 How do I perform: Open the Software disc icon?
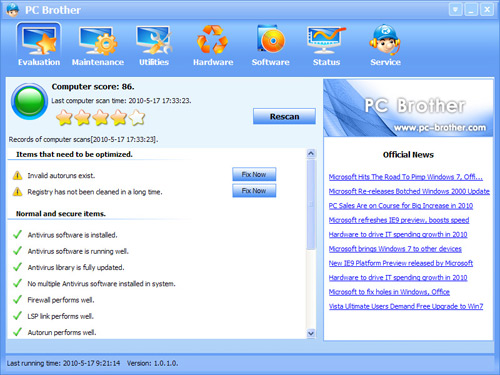271,39
